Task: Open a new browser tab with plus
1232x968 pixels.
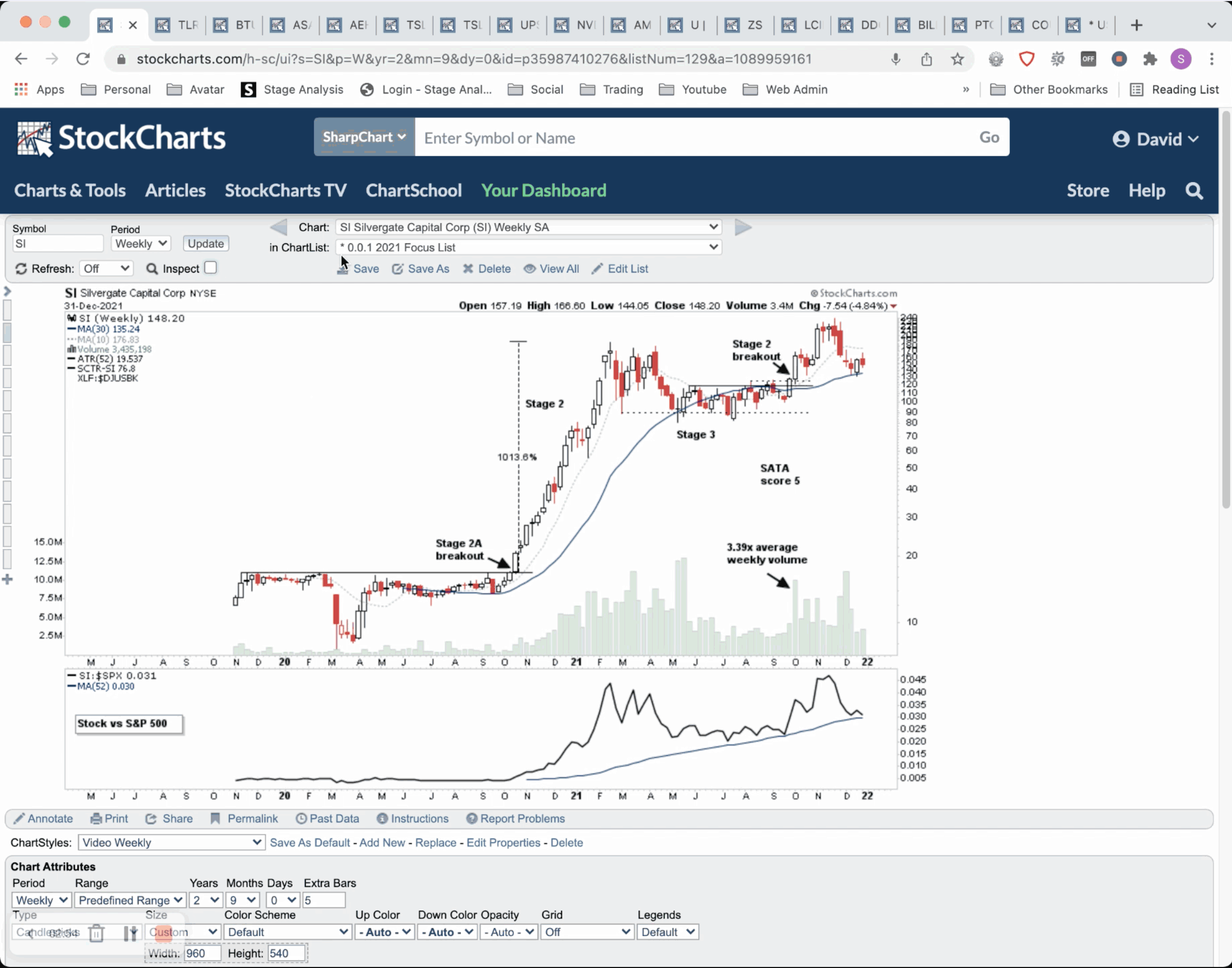Action: tap(1136, 25)
